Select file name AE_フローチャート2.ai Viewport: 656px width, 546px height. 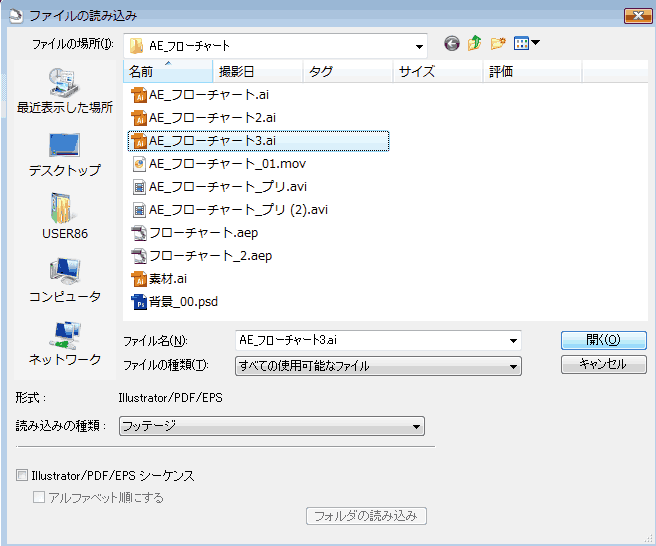click(x=212, y=118)
